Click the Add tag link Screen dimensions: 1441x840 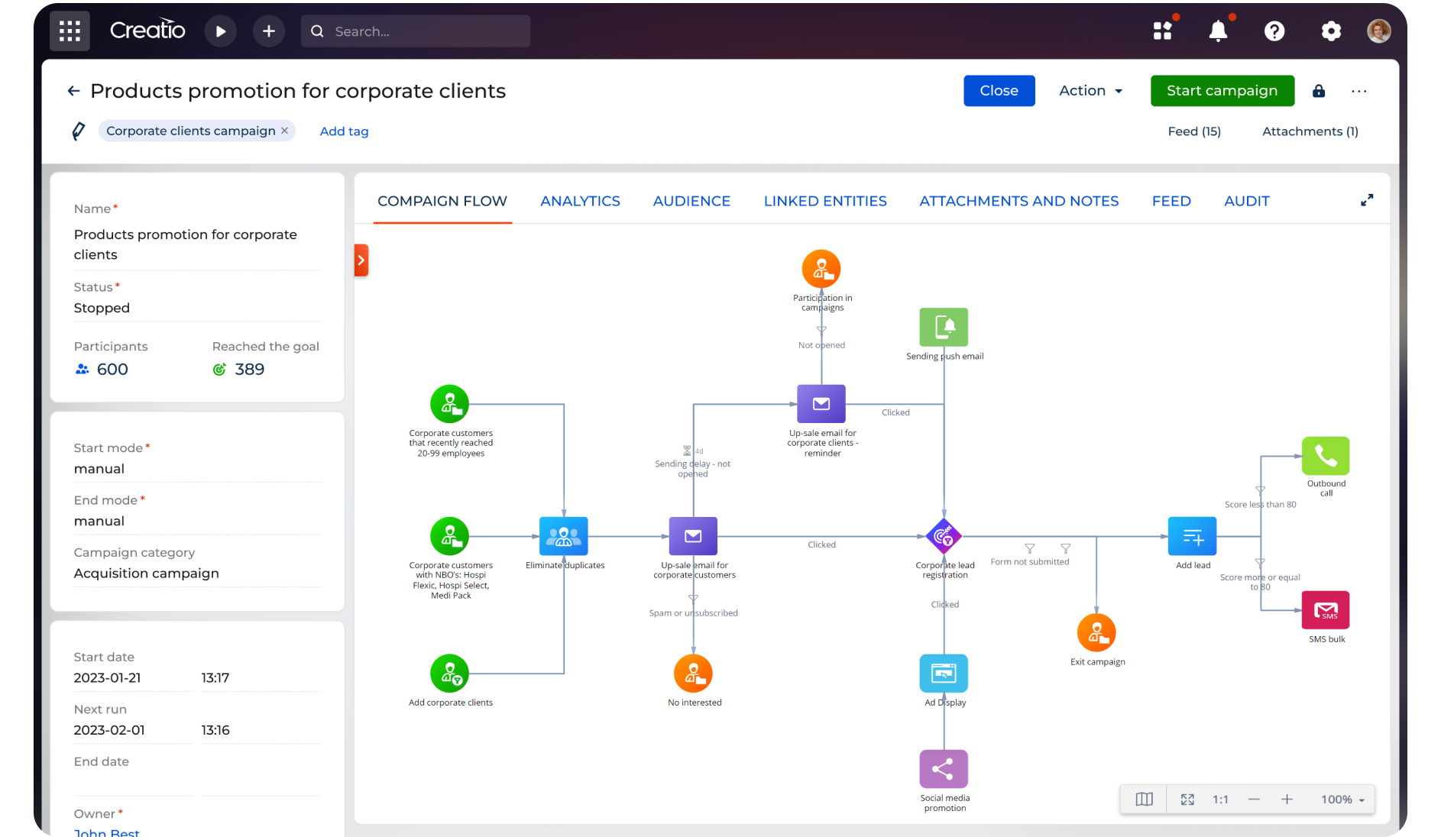click(x=344, y=131)
